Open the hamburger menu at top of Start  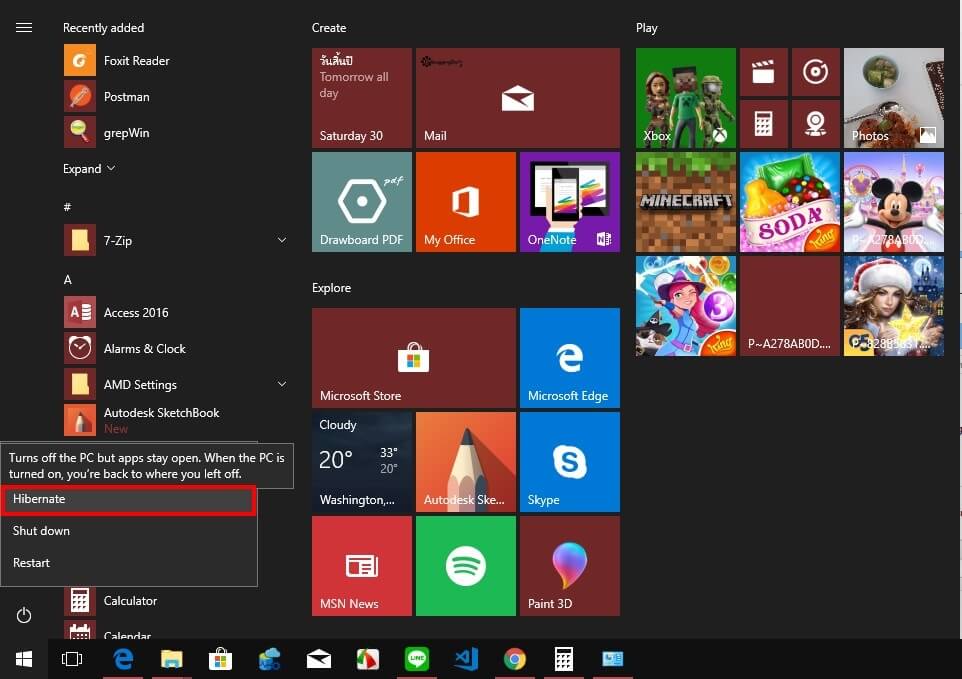tap(24, 28)
